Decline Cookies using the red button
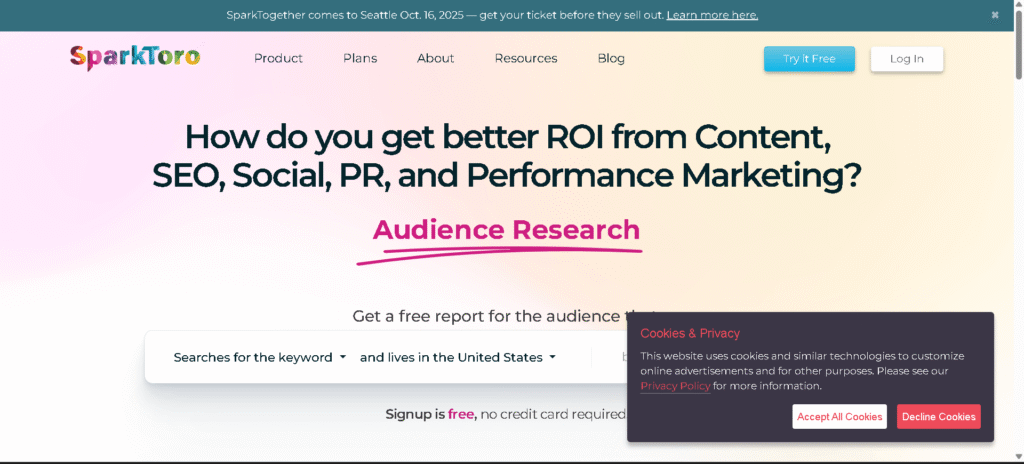 938,417
